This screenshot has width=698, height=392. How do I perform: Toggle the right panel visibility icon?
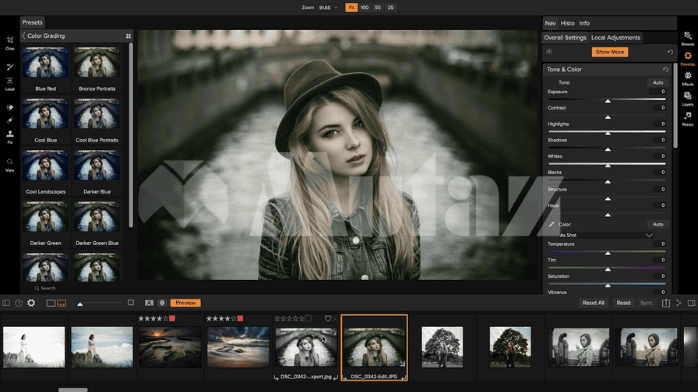[691, 303]
